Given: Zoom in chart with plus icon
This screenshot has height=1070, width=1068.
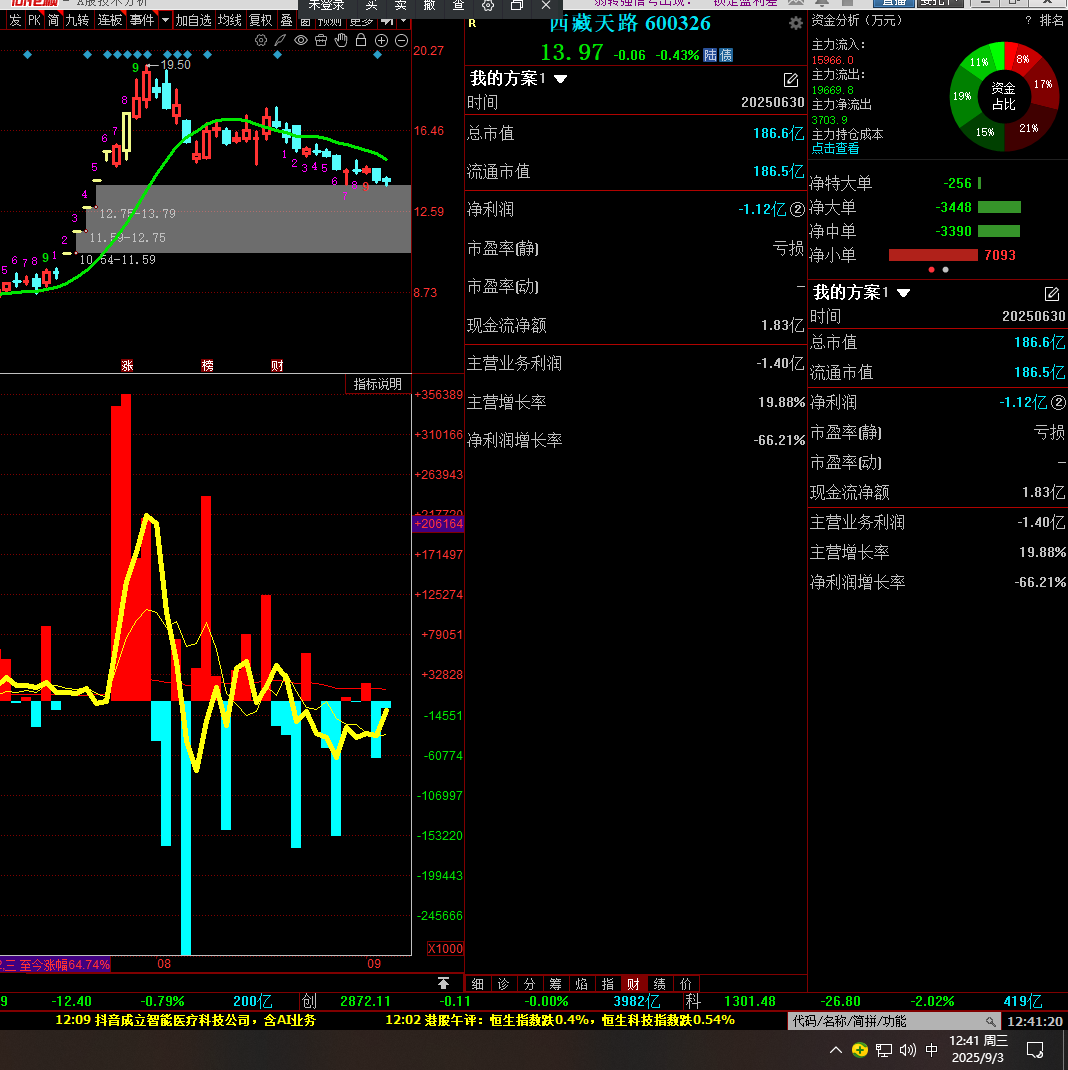Looking at the screenshot, I should pyautogui.click(x=381, y=40).
